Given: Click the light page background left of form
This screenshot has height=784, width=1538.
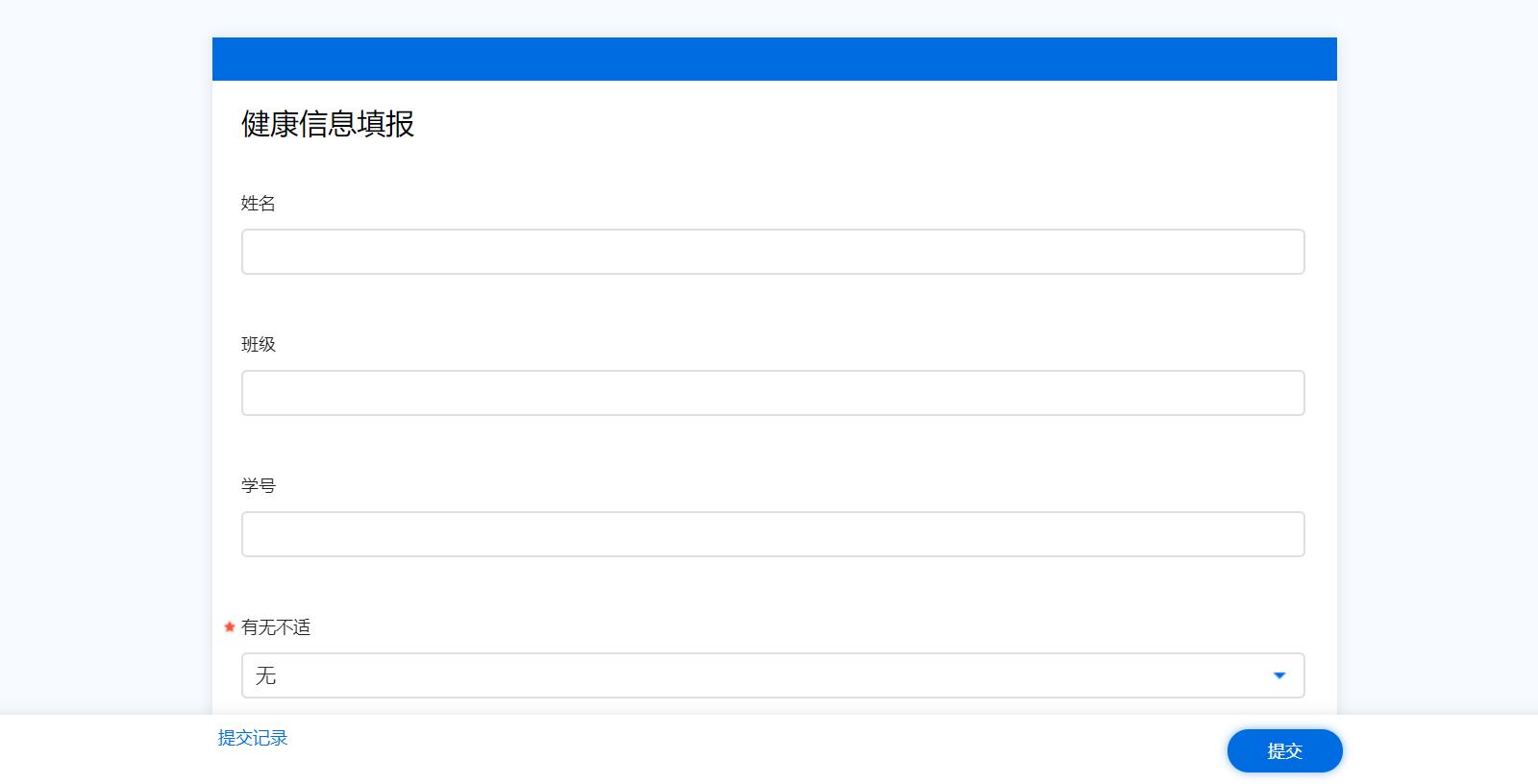Looking at the screenshot, I should (106, 384).
